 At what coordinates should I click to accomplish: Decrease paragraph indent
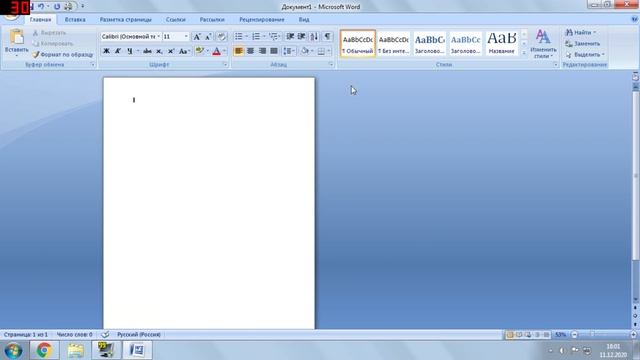[x=290, y=37]
